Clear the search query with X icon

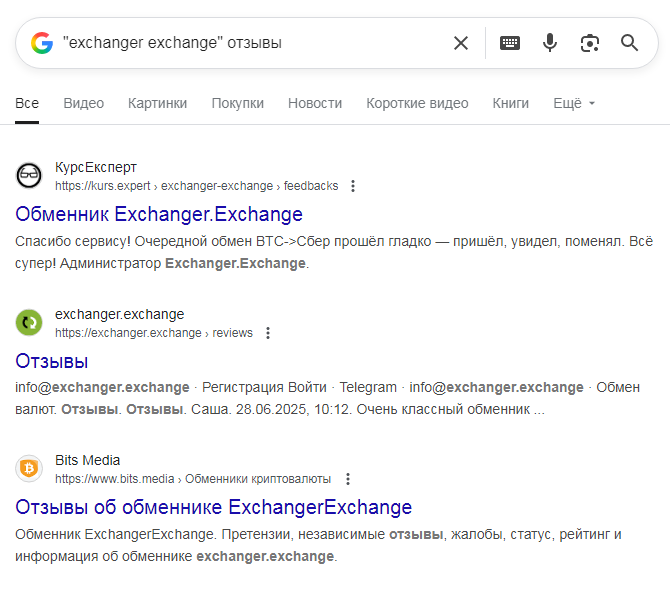(461, 43)
